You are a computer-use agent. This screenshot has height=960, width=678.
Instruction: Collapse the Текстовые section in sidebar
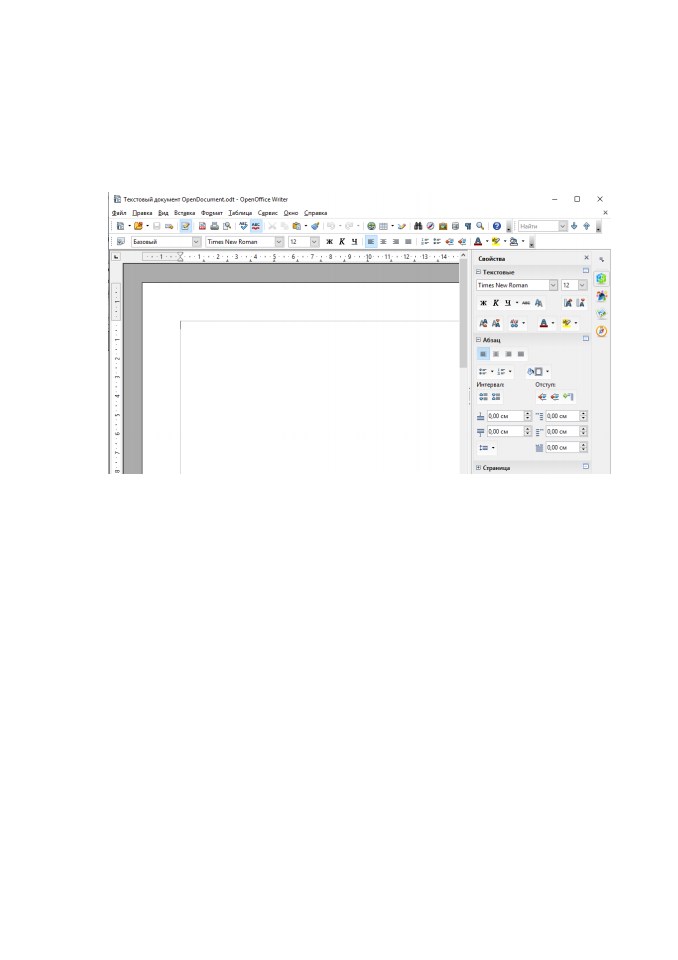pos(479,272)
